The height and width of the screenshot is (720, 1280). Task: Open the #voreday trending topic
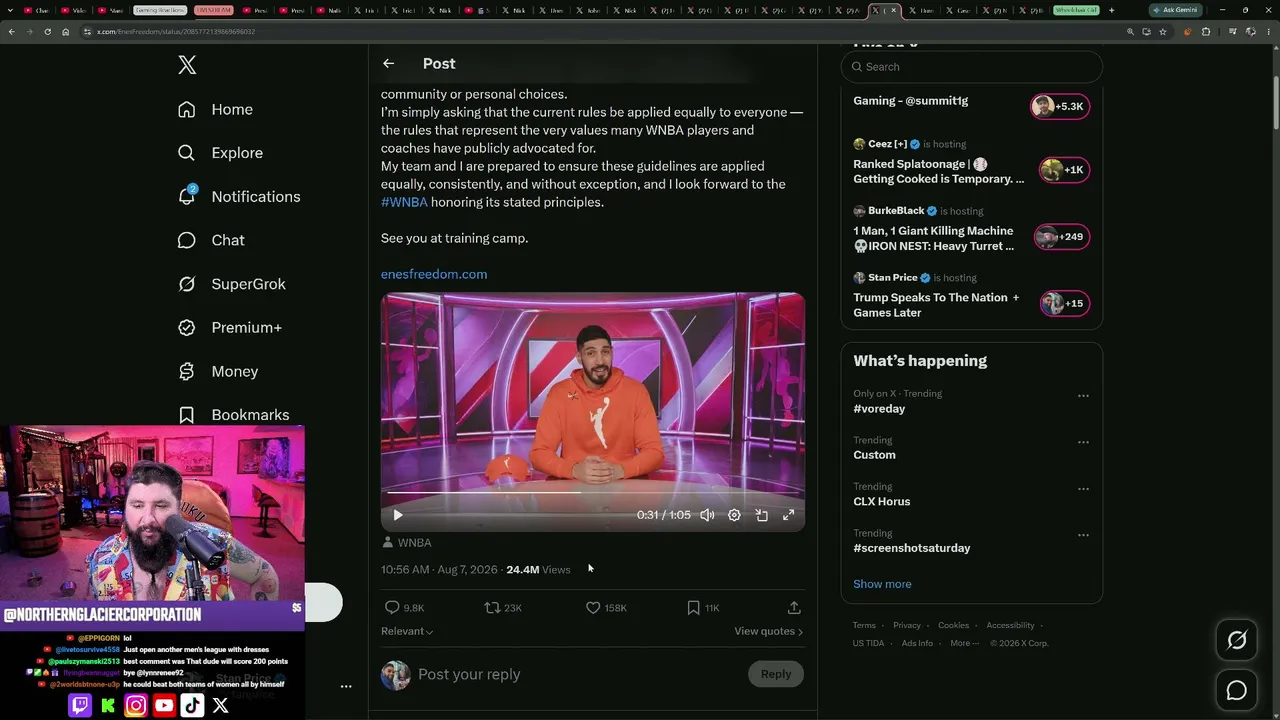(879, 409)
